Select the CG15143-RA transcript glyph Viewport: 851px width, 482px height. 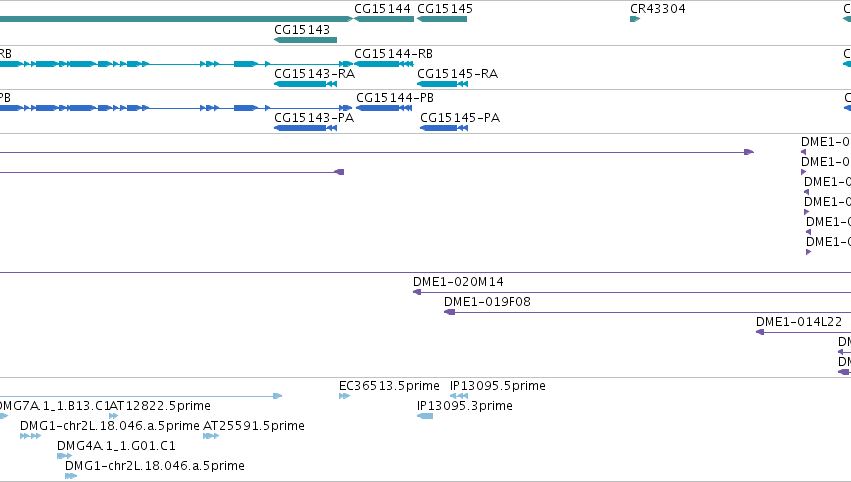(x=306, y=84)
